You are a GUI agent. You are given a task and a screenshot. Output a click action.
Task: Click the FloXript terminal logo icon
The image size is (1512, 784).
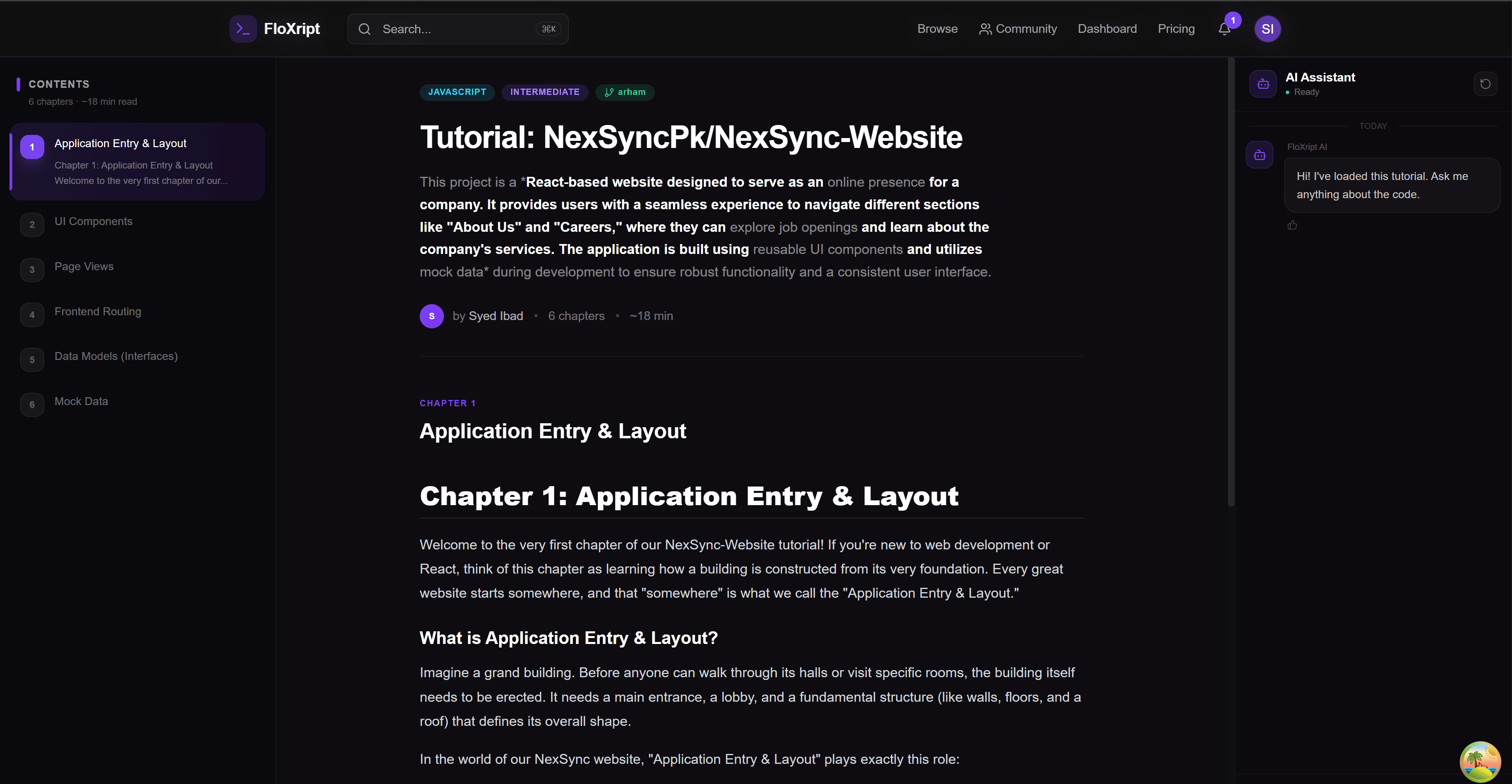pyautogui.click(x=243, y=28)
